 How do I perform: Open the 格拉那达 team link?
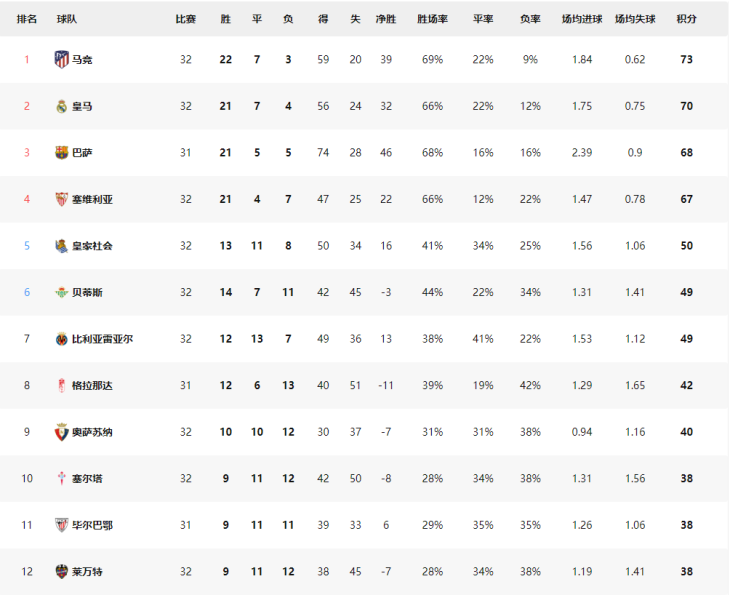coord(92,385)
